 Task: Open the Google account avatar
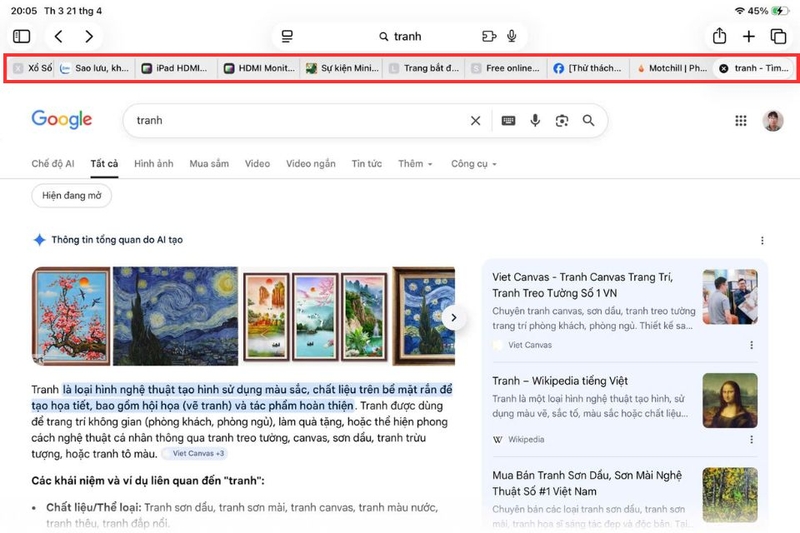point(772,121)
